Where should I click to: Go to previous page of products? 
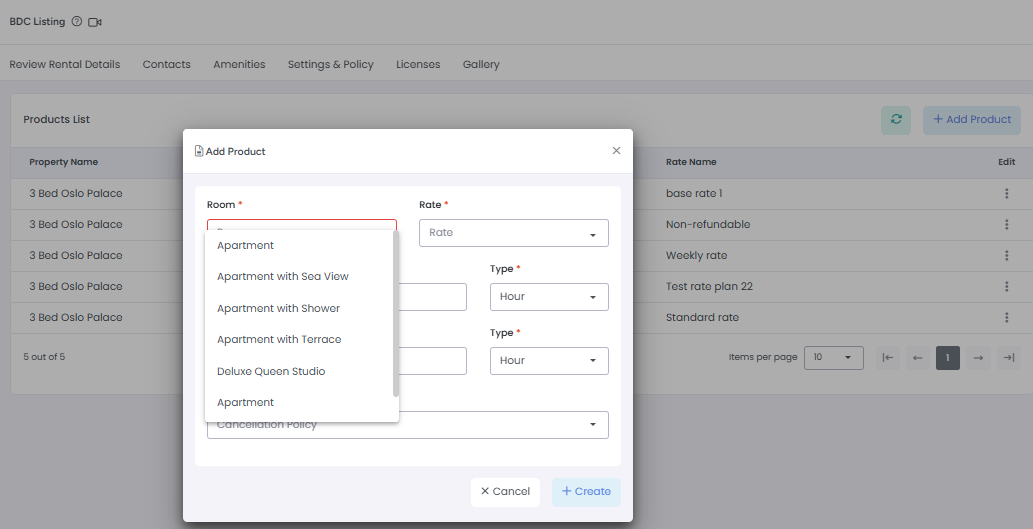point(917,358)
